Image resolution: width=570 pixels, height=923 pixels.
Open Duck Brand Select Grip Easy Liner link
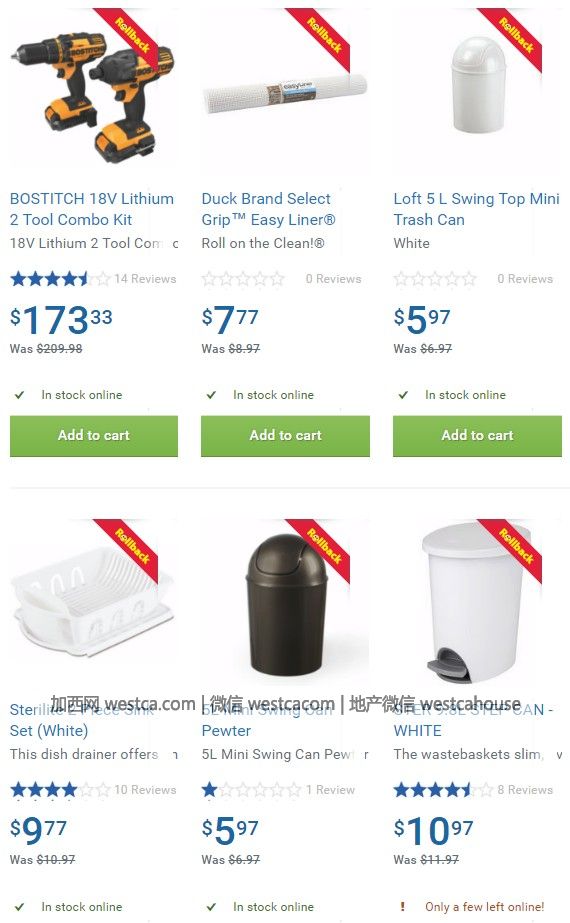pyautogui.click(x=269, y=209)
